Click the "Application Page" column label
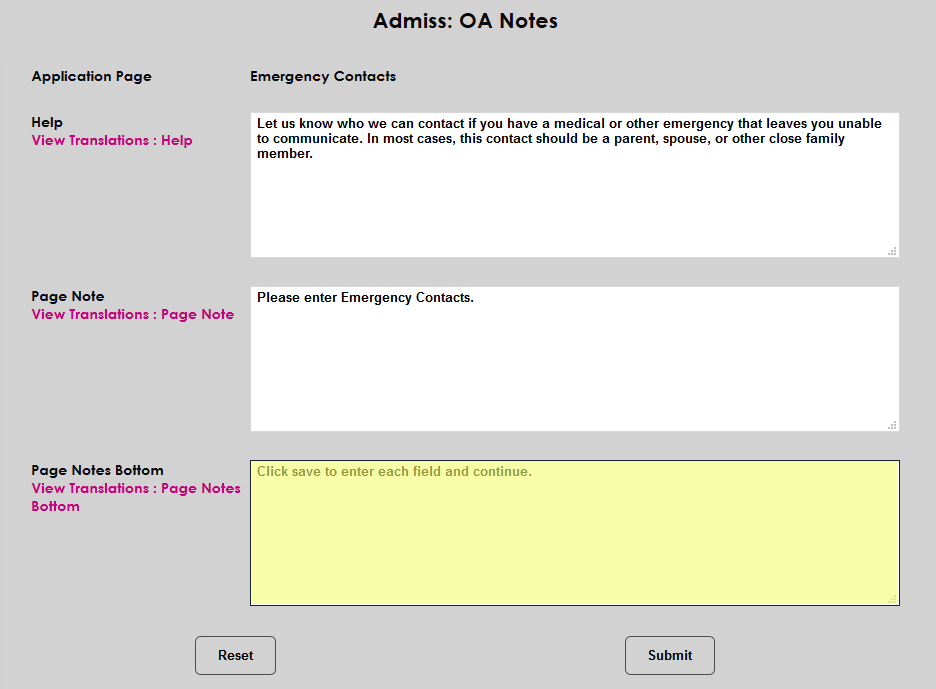This screenshot has width=936, height=689. pos(91,76)
